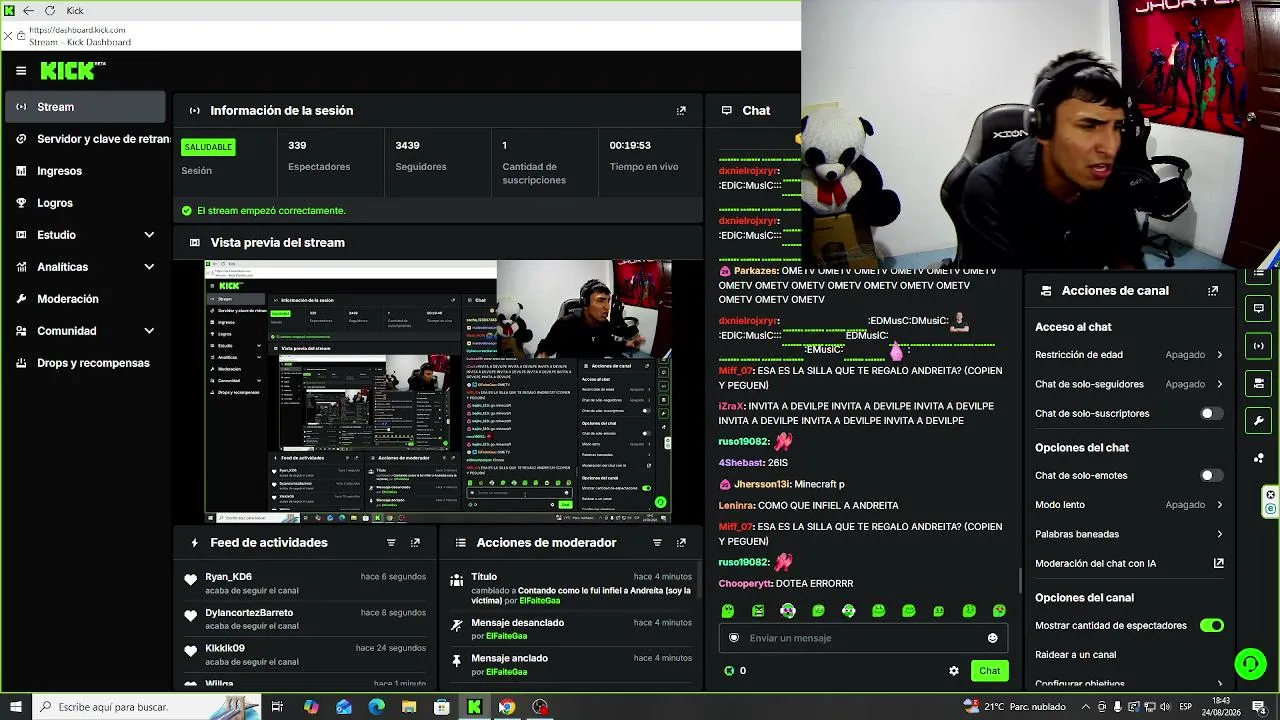Expand the Estudio sidebar section
Screen dimensions: 1280x720
pyautogui.click(x=149, y=235)
